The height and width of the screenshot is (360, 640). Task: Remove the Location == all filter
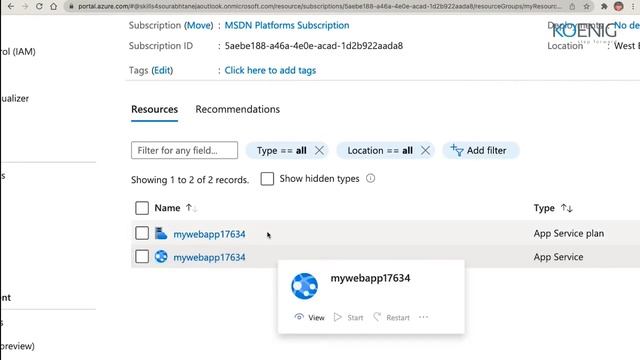coord(425,151)
